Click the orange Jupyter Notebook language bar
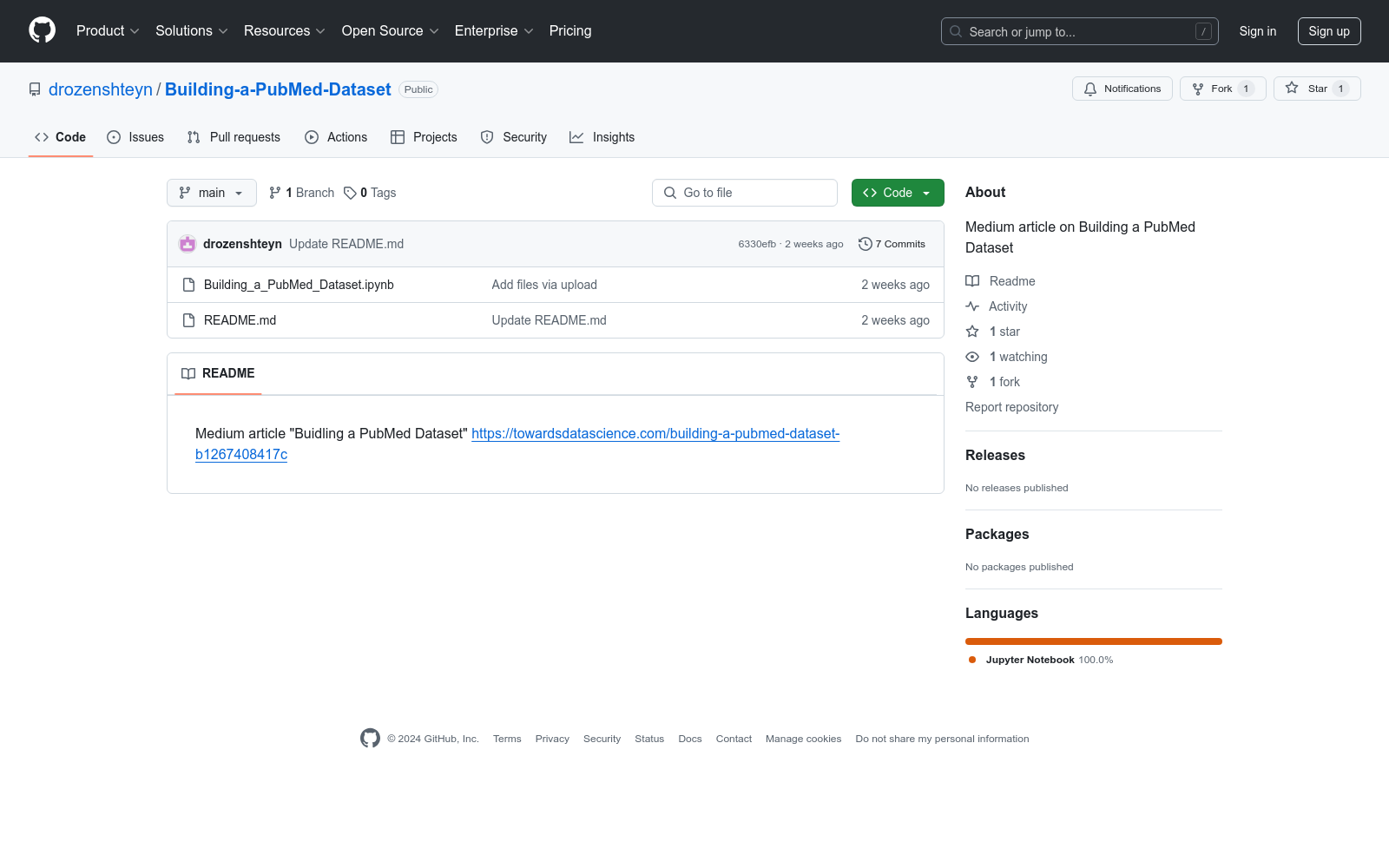The height and width of the screenshot is (868, 1389). click(x=1094, y=641)
